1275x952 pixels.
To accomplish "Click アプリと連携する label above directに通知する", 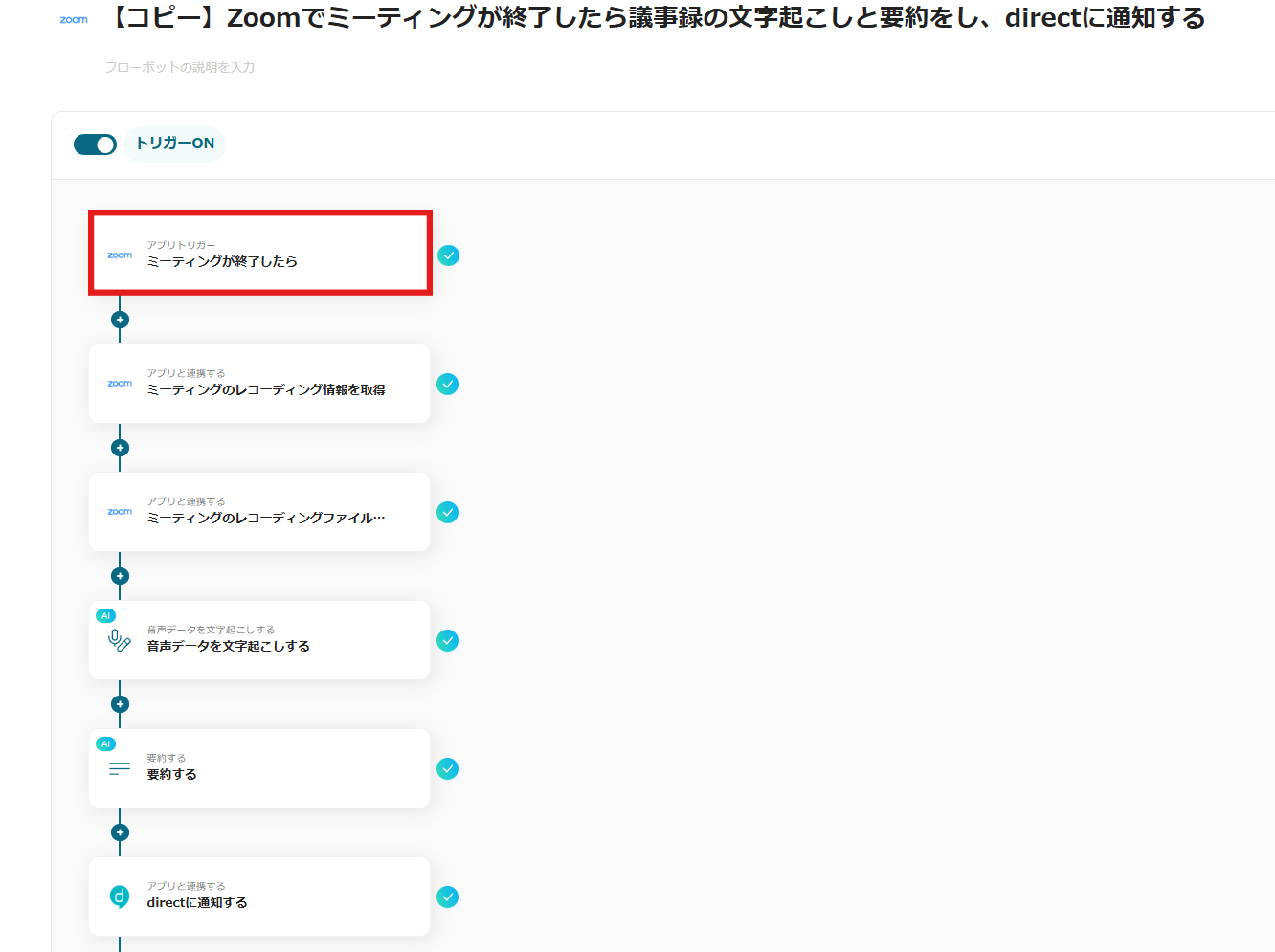I will (x=186, y=886).
